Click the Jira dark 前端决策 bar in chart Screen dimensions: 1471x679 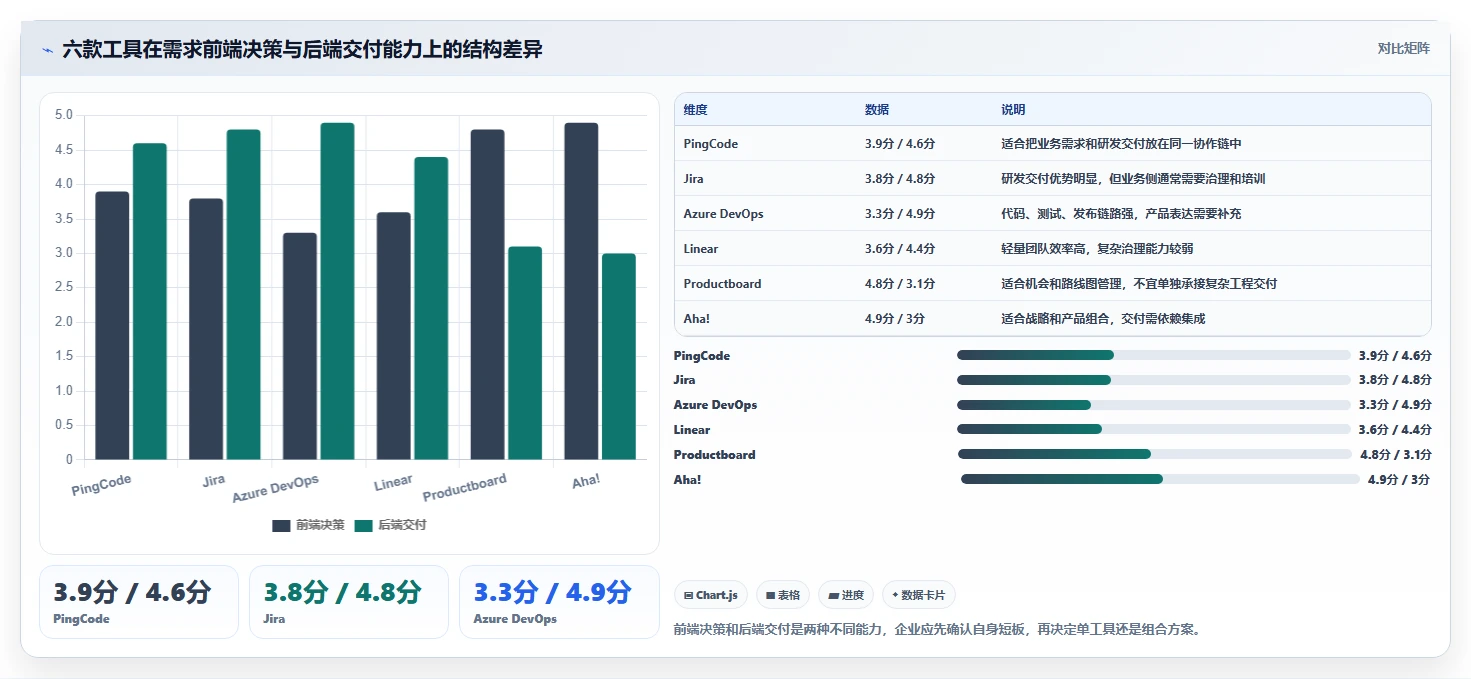[206, 329]
